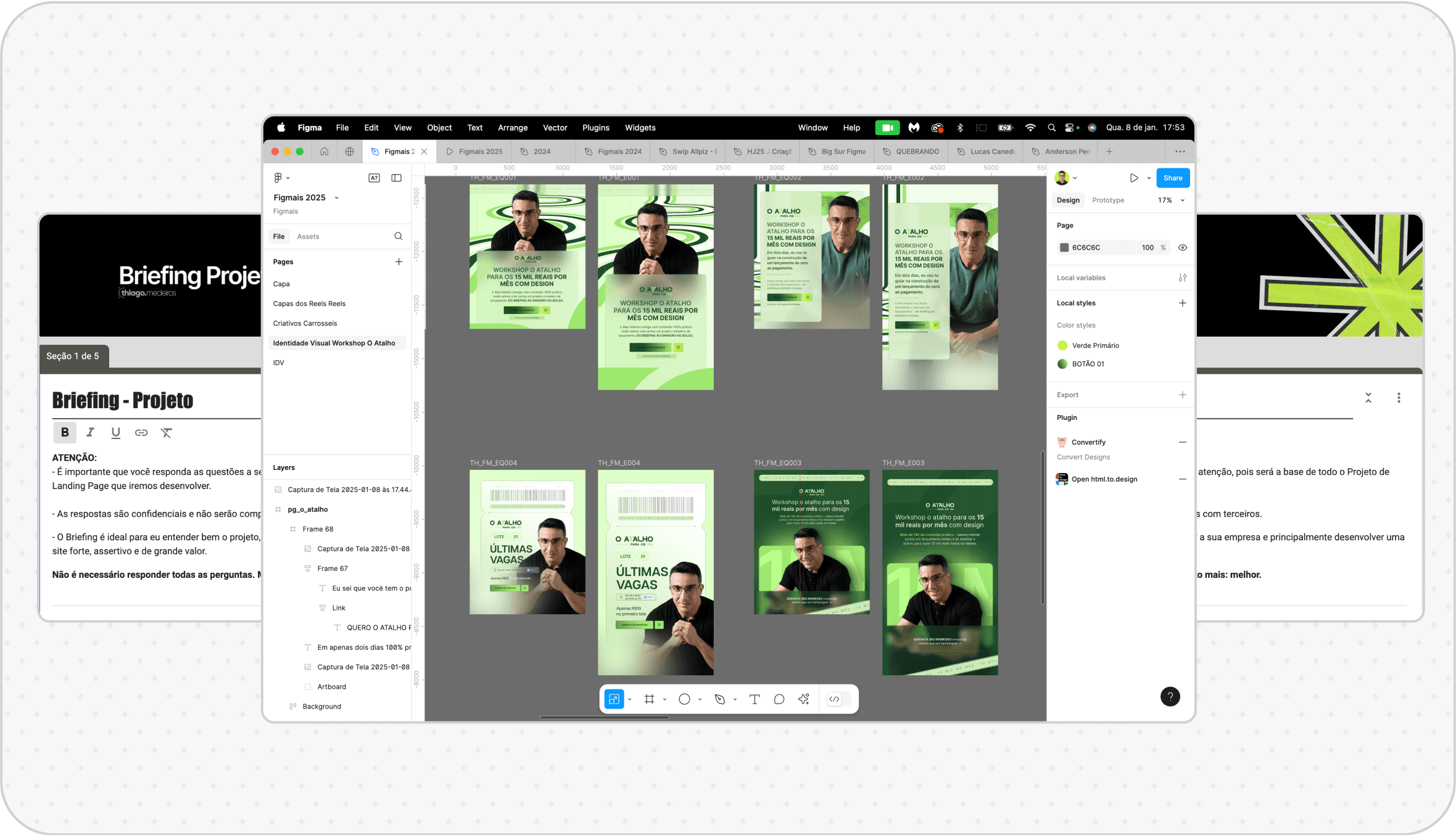Open the Pen tool options chevron

(x=735, y=699)
